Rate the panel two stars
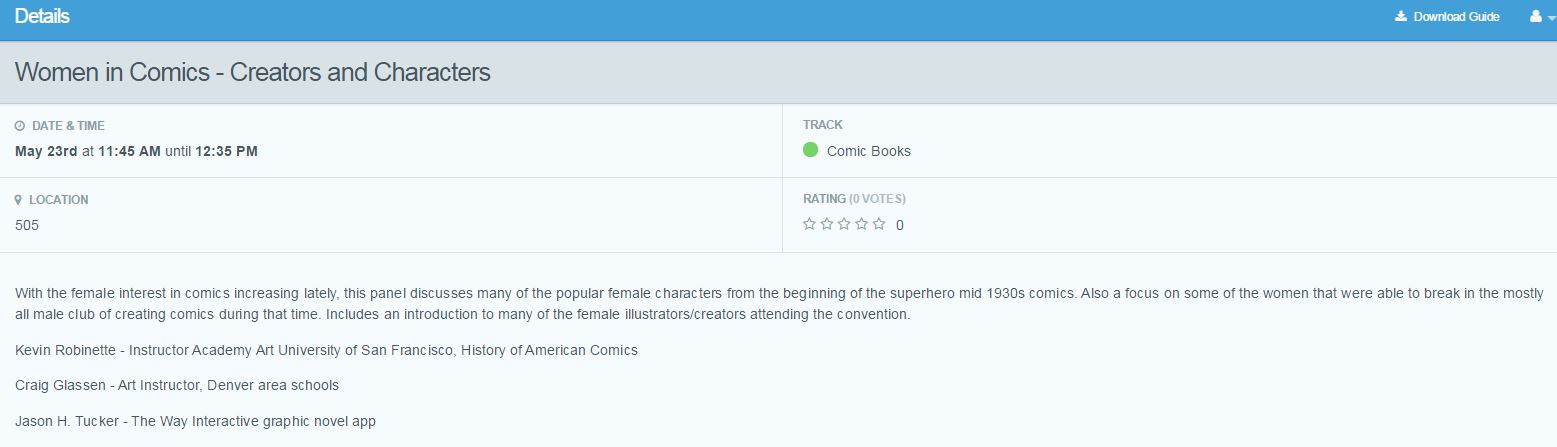 (x=827, y=224)
